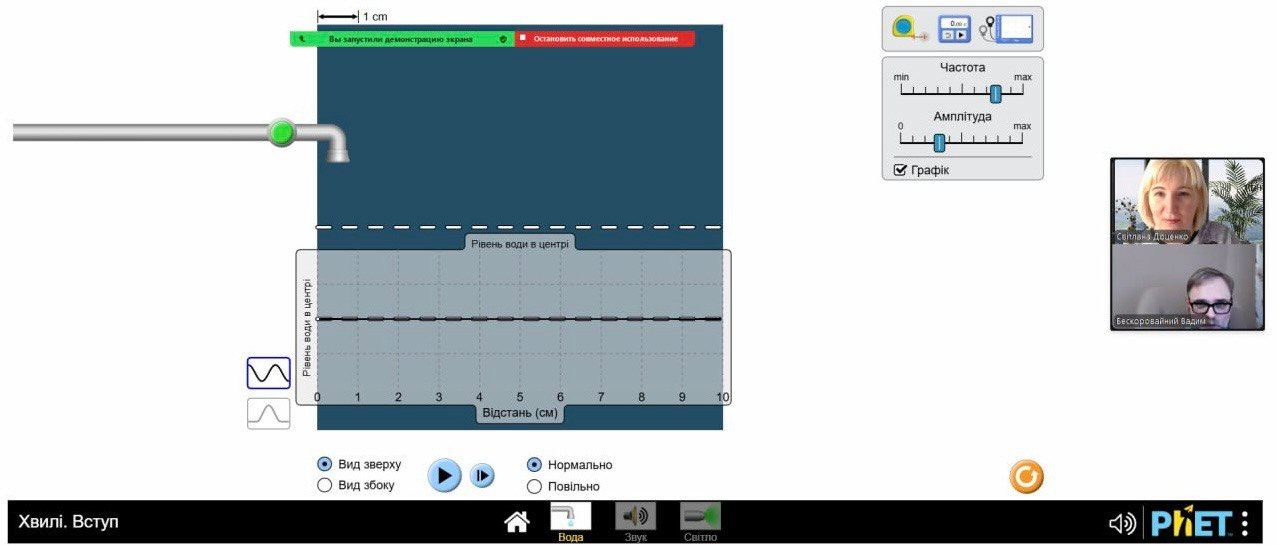This screenshot has height=546, width=1278.
Task: Click the measuring tape tool icon
Action: [x=909, y=29]
